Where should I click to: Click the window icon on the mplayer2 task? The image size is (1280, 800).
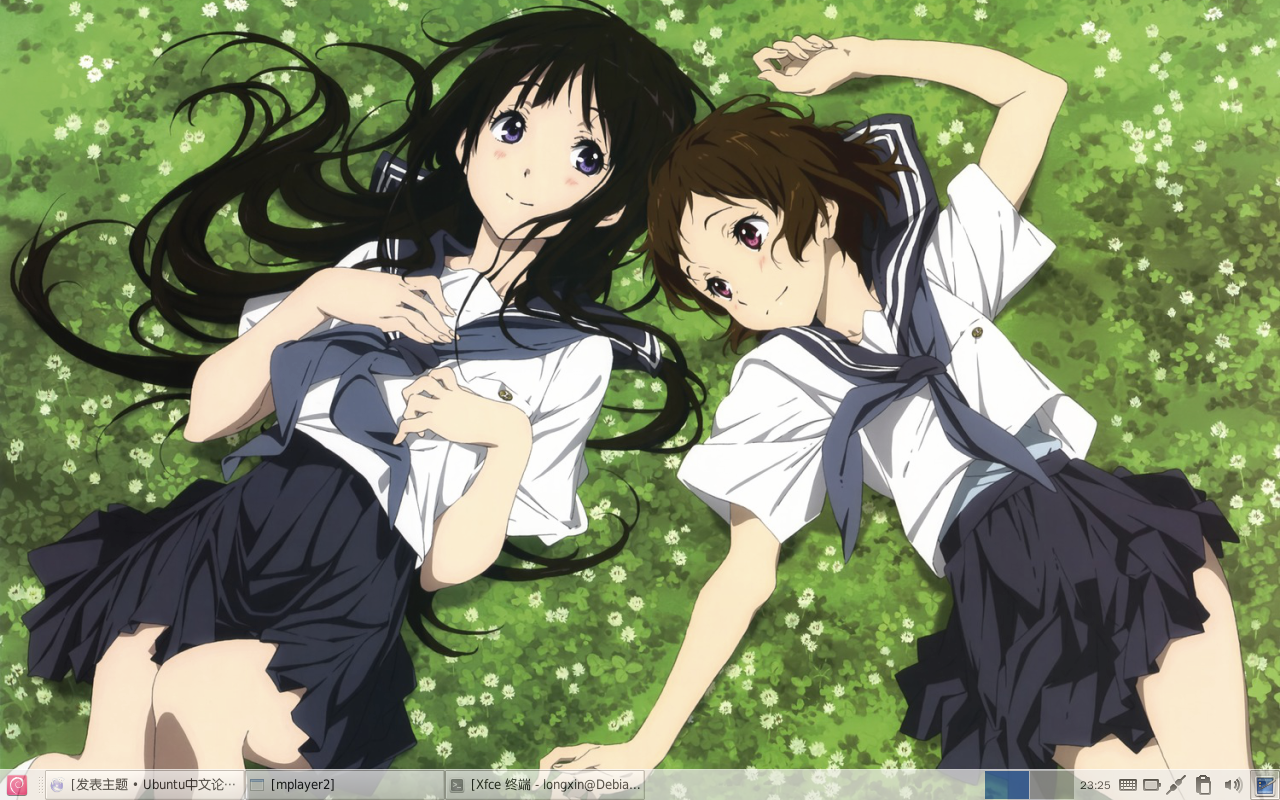pyautogui.click(x=257, y=785)
